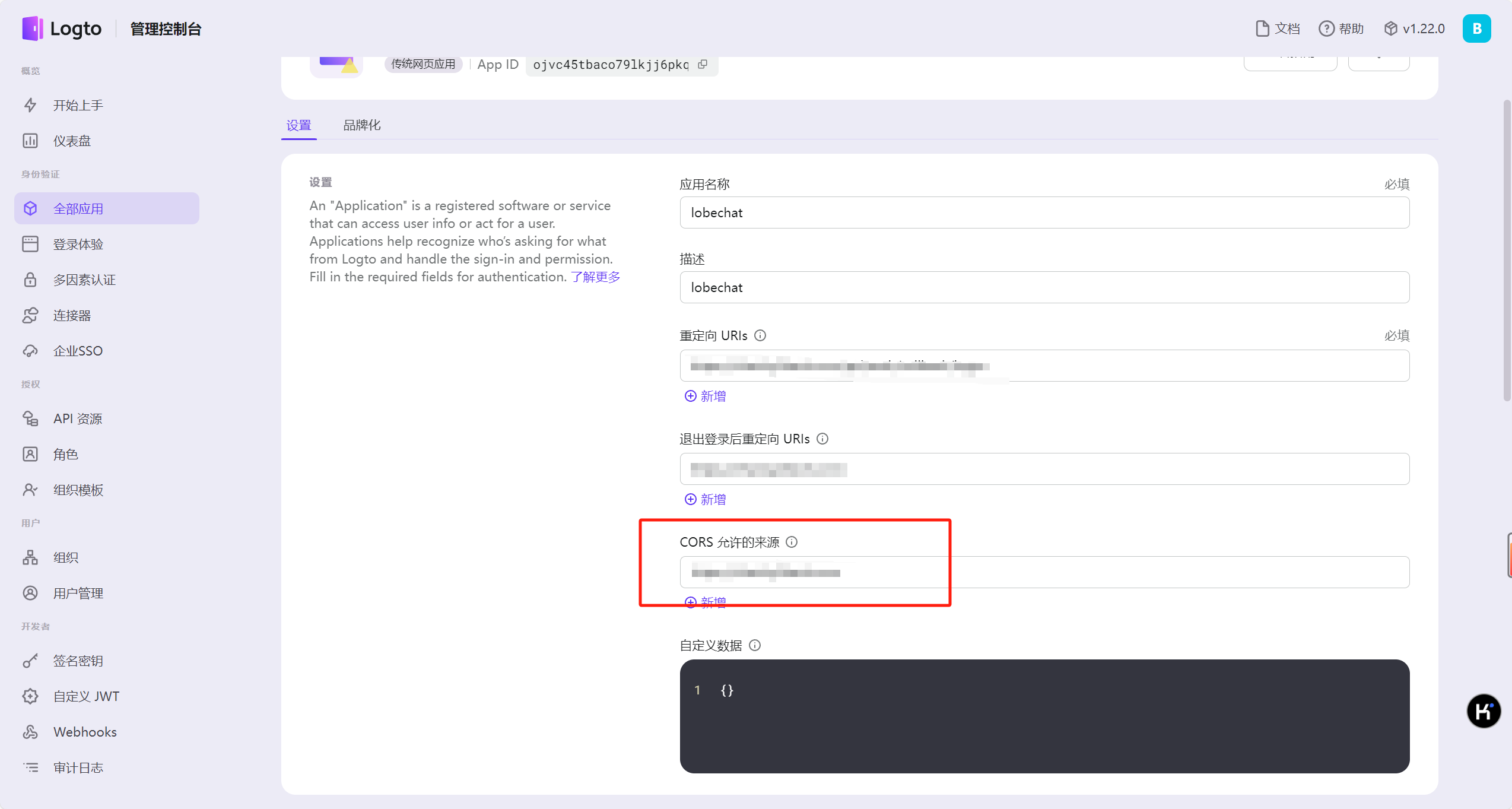The image size is (1512, 809).
Task: Open user avatar B menu
Action: point(1477,28)
